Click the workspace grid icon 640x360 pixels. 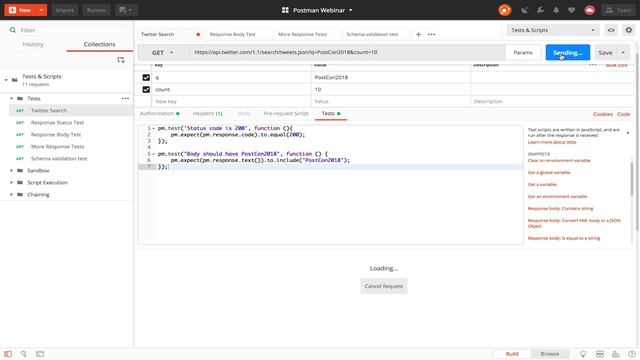coord(285,10)
